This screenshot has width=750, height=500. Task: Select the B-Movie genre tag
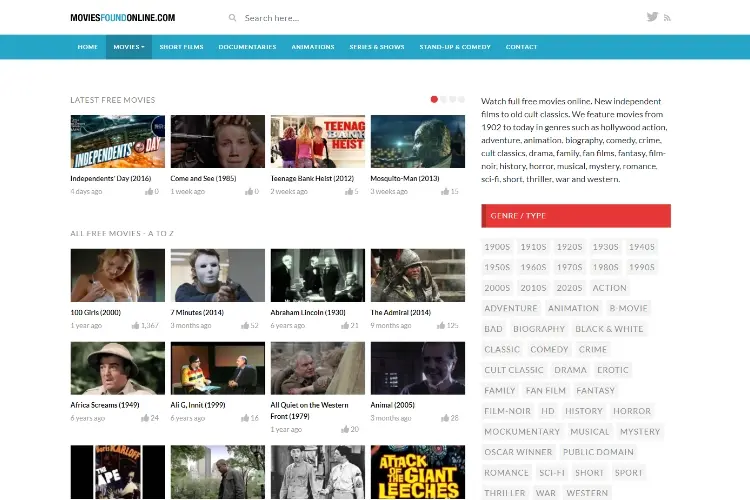click(x=629, y=308)
